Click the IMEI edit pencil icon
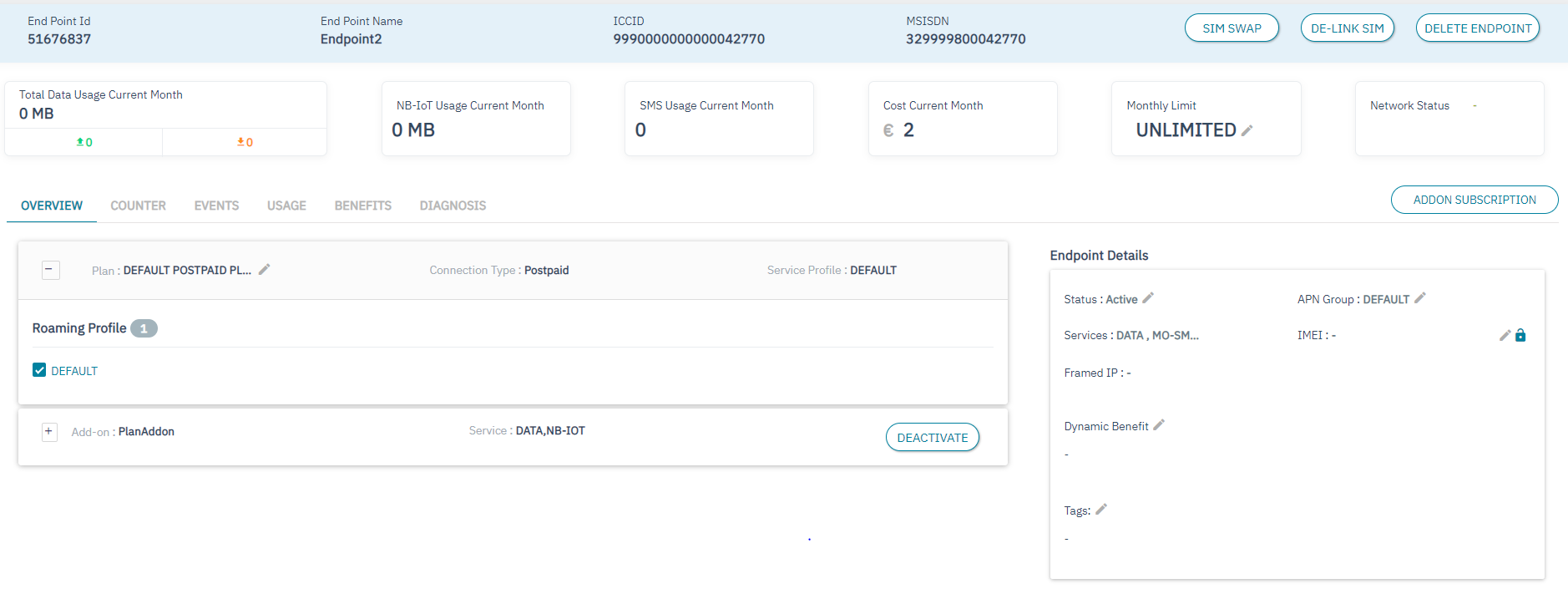 coord(1505,335)
